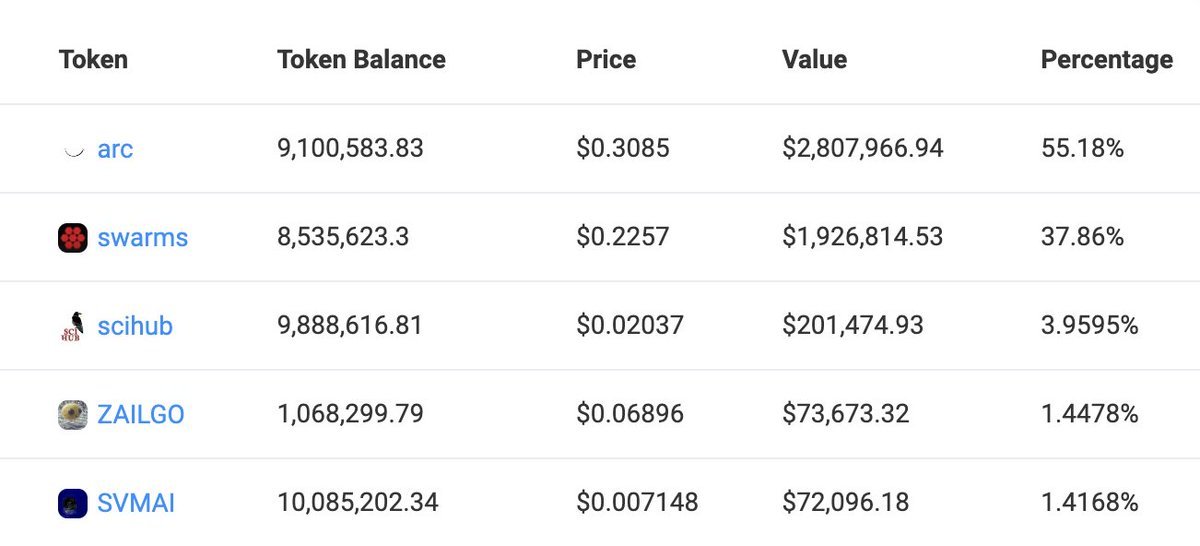1200x546 pixels.
Task: Click the arc token icon
Action: click(73, 150)
